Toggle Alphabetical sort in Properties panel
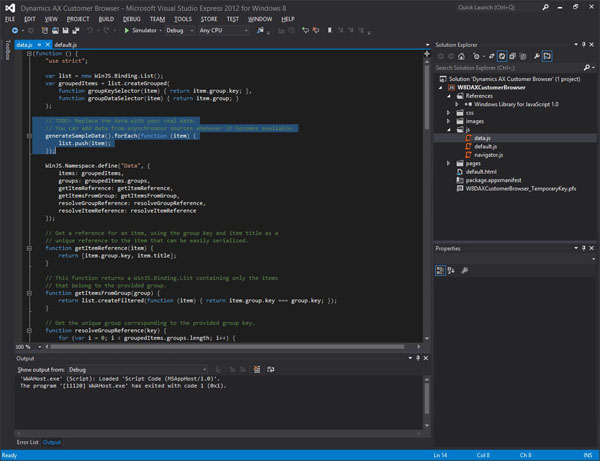Image resolution: width=600 pixels, height=461 pixels. click(451, 270)
